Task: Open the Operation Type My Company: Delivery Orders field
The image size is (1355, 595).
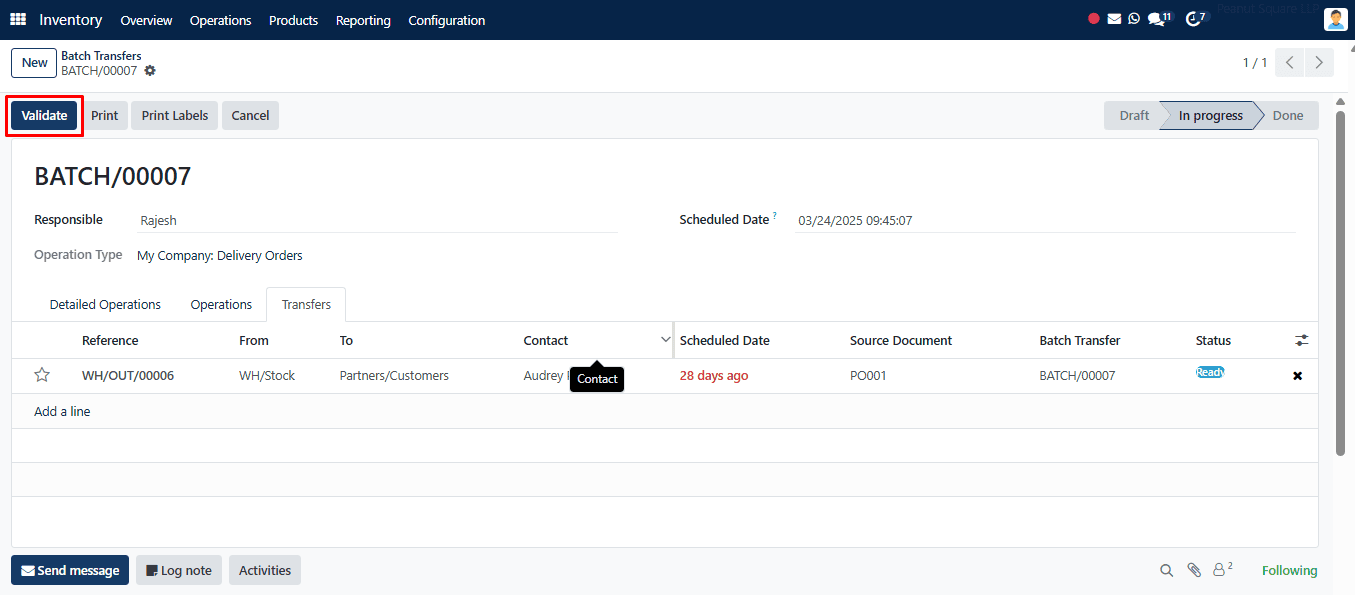Action: [220, 256]
